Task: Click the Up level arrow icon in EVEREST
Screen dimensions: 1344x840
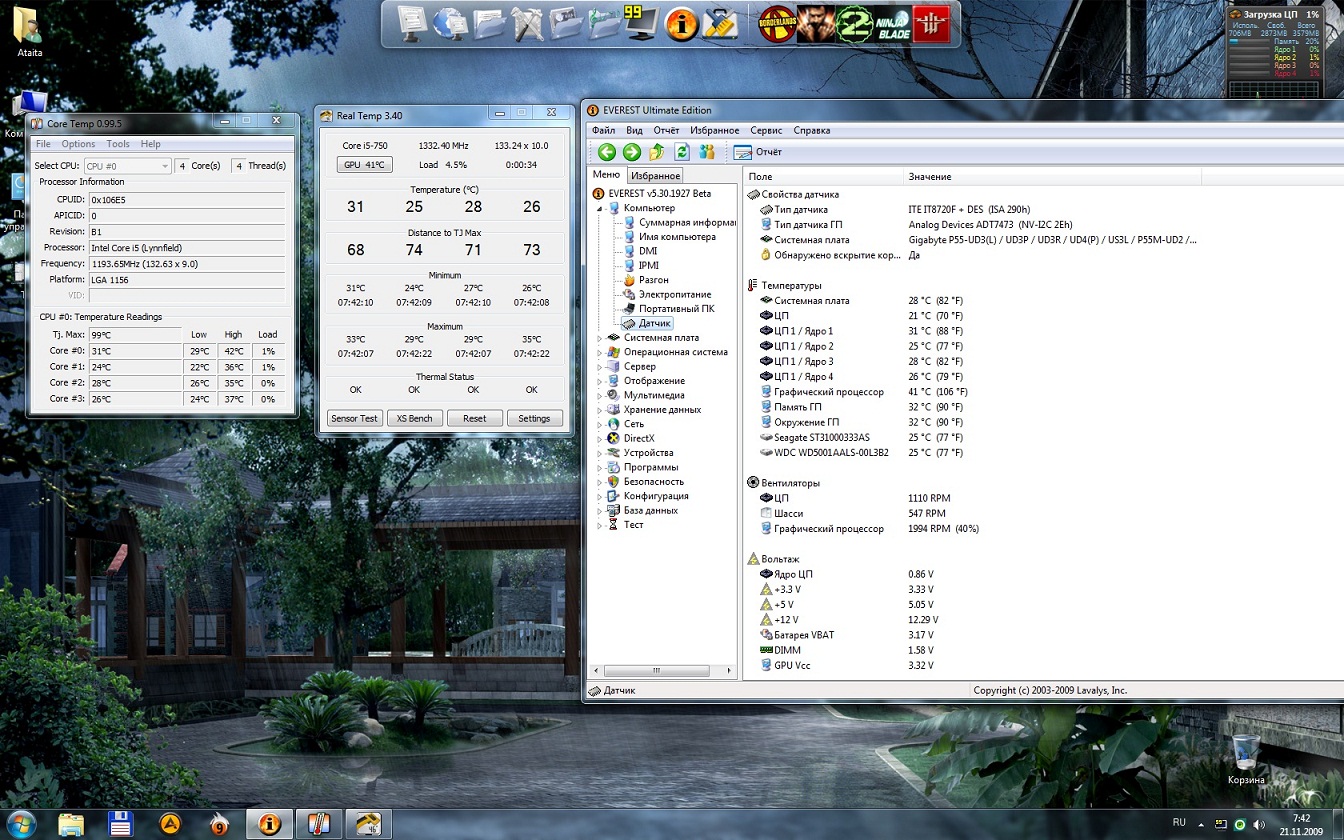Action: (657, 152)
